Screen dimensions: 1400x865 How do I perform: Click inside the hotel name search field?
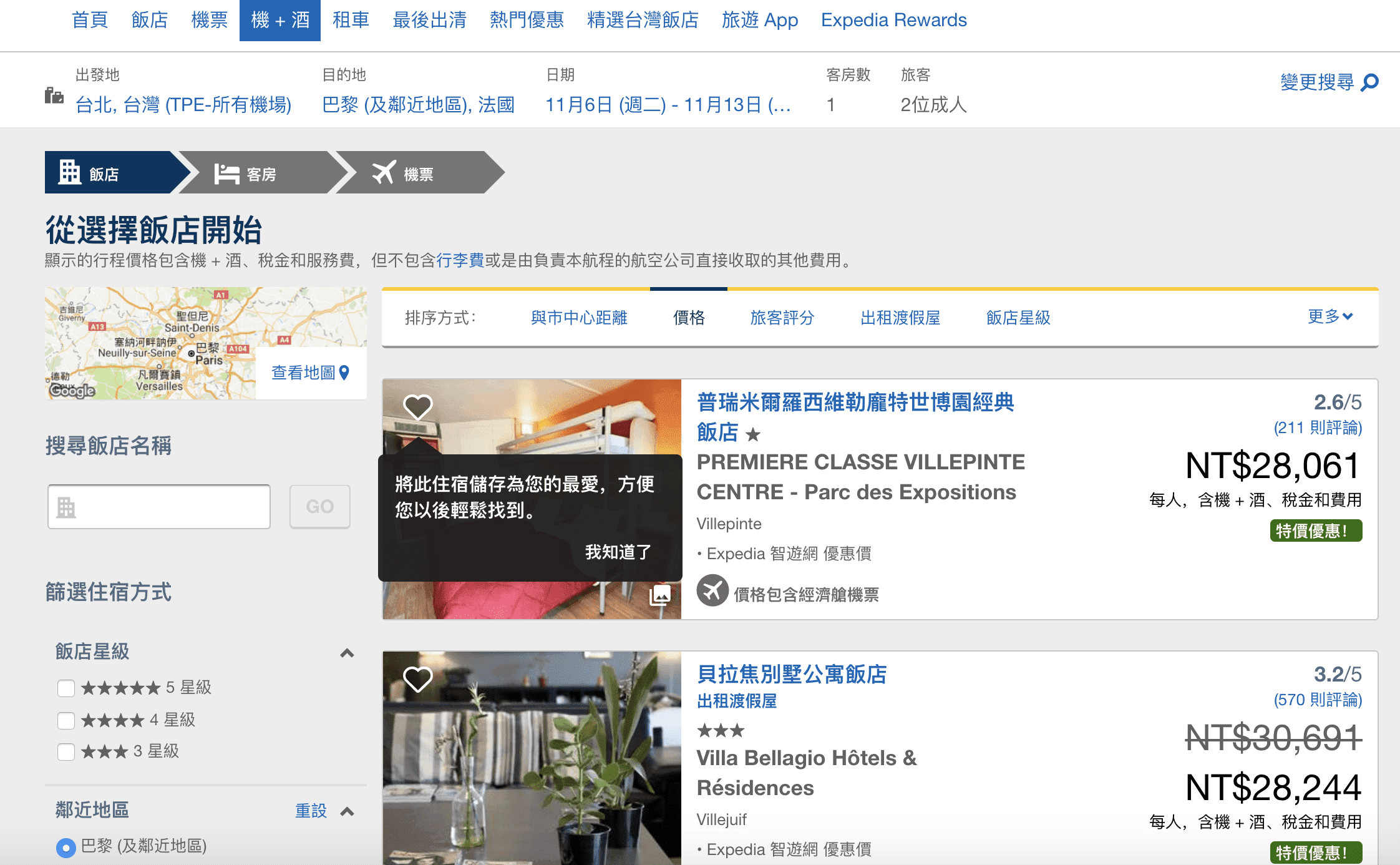point(159,507)
